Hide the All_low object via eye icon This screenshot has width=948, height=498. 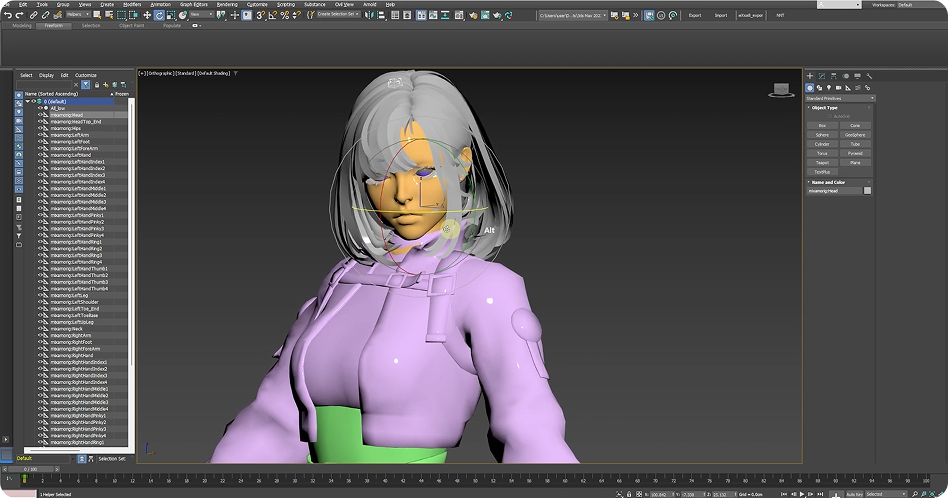click(x=41, y=108)
